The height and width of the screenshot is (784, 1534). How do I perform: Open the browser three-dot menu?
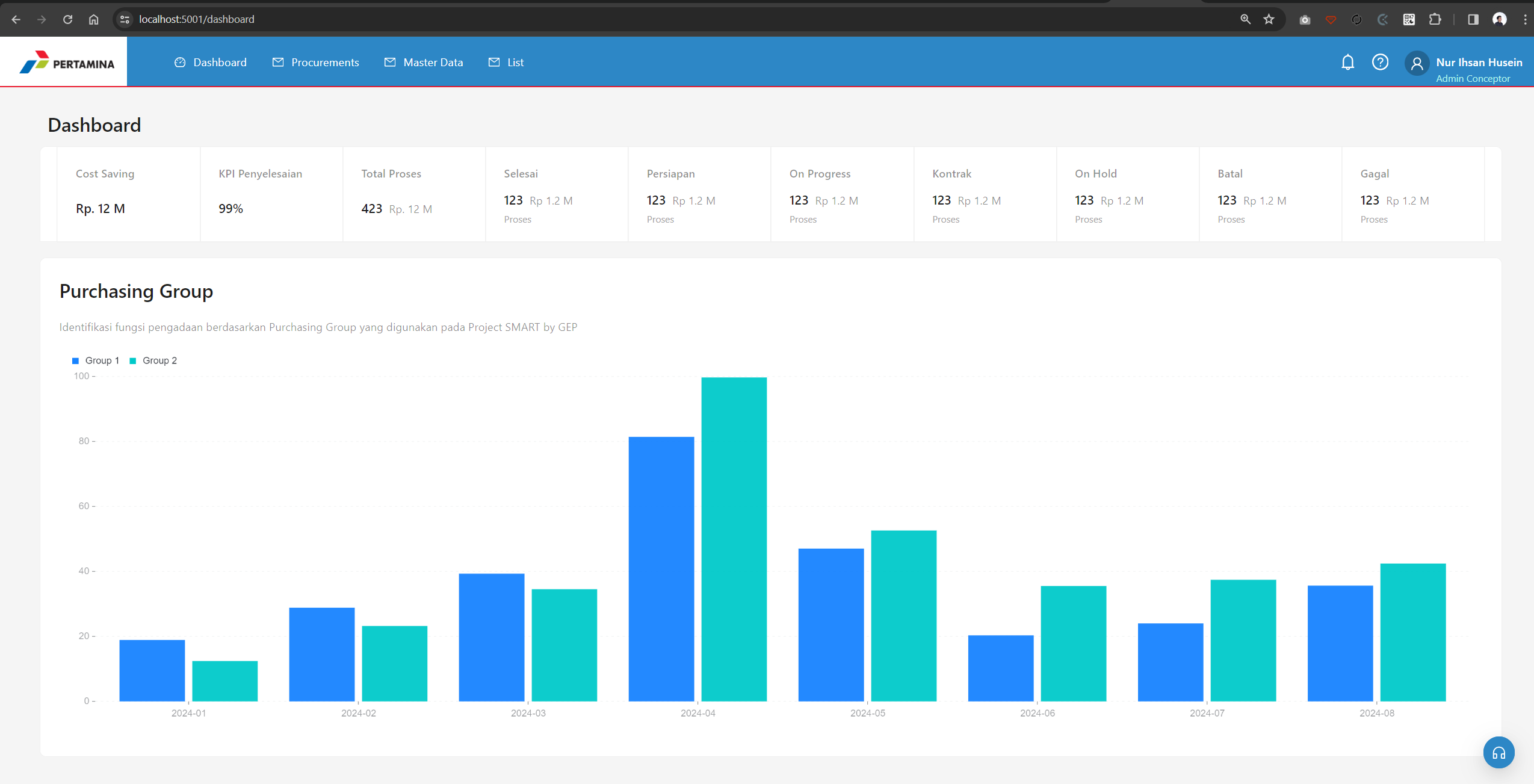1525,19
